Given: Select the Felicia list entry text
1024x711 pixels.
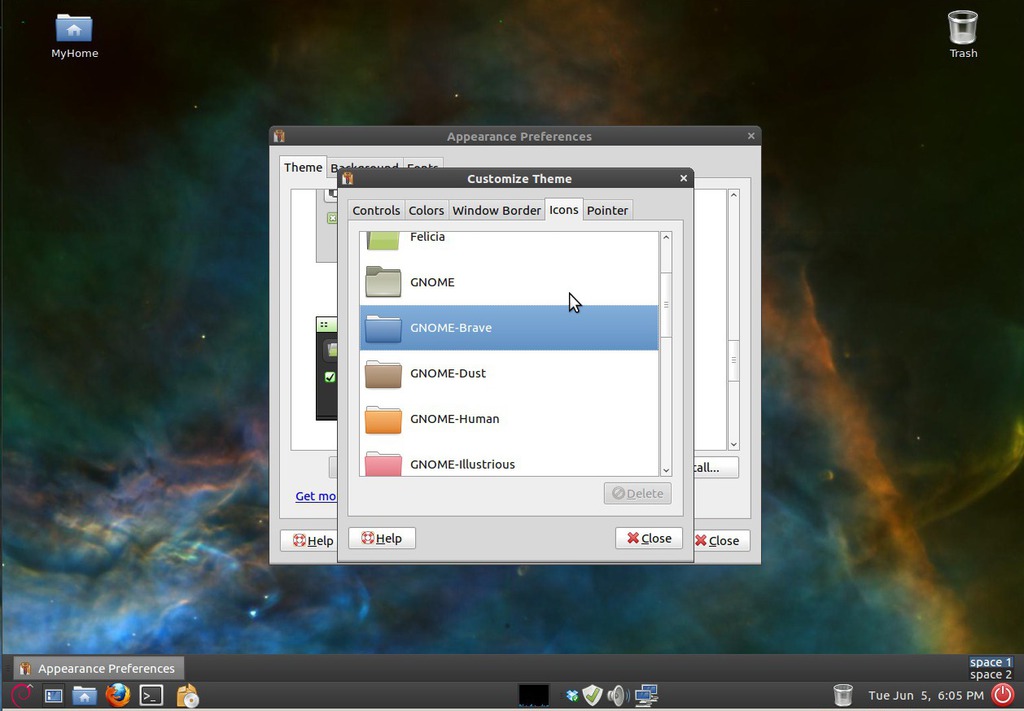Looking at the screenshot, I should [427, 236].
